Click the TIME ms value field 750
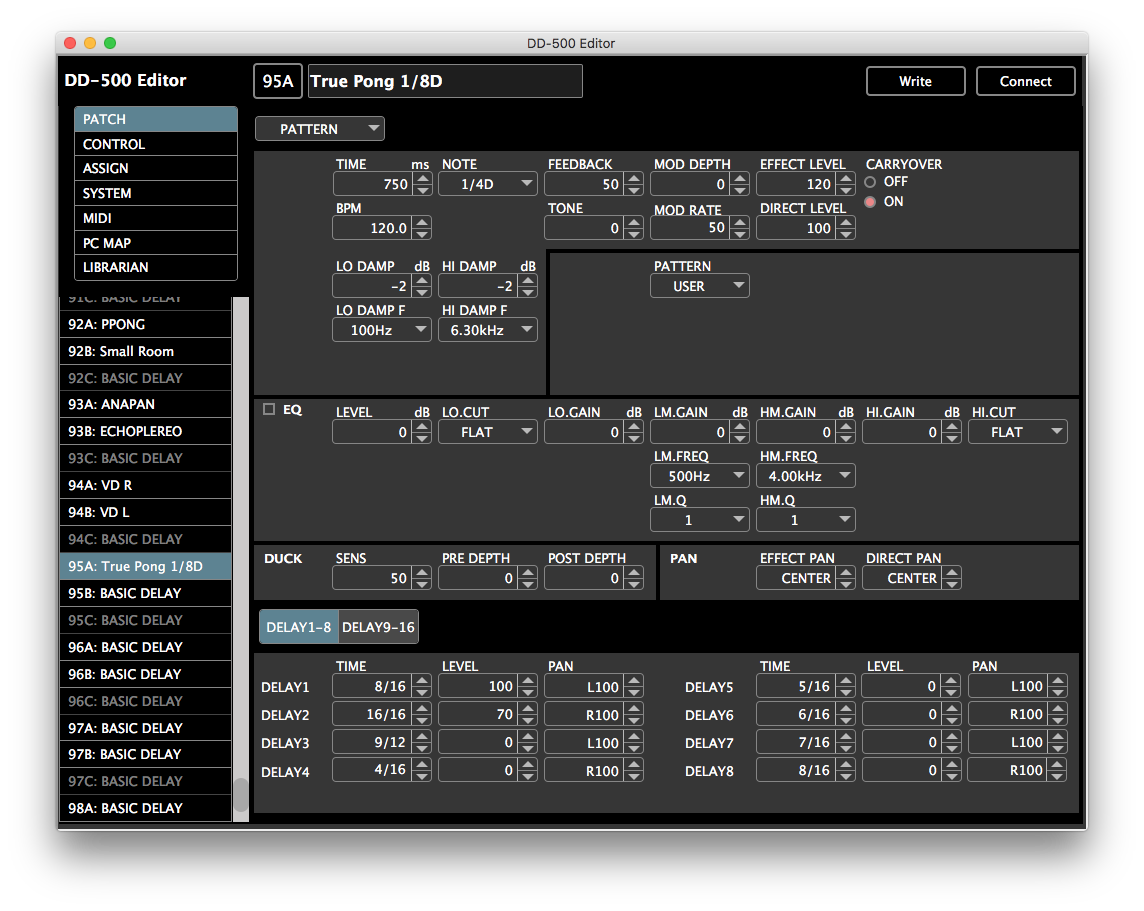 coord(372,184)
